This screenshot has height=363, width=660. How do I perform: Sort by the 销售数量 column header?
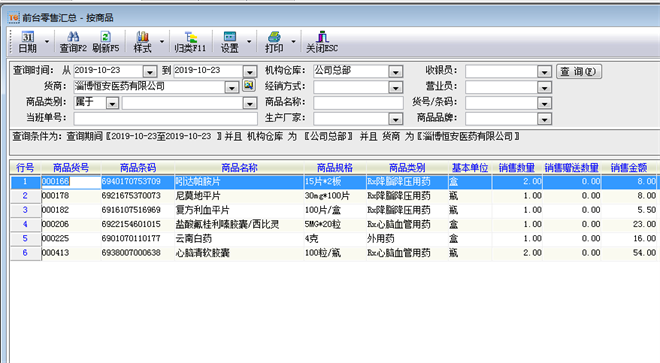click(517, 168)
